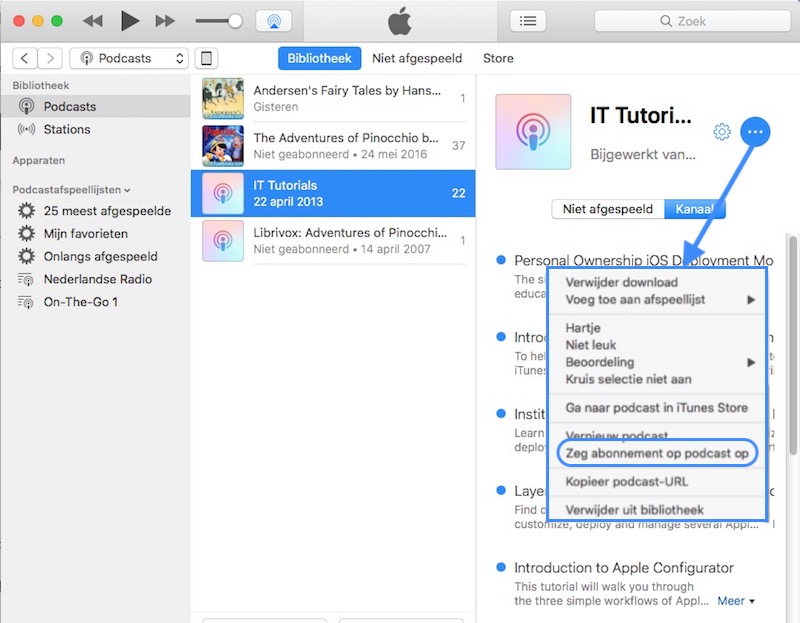
Task: Switch to Niet afgespeeld top tab
Action: (x=417, y=58)
